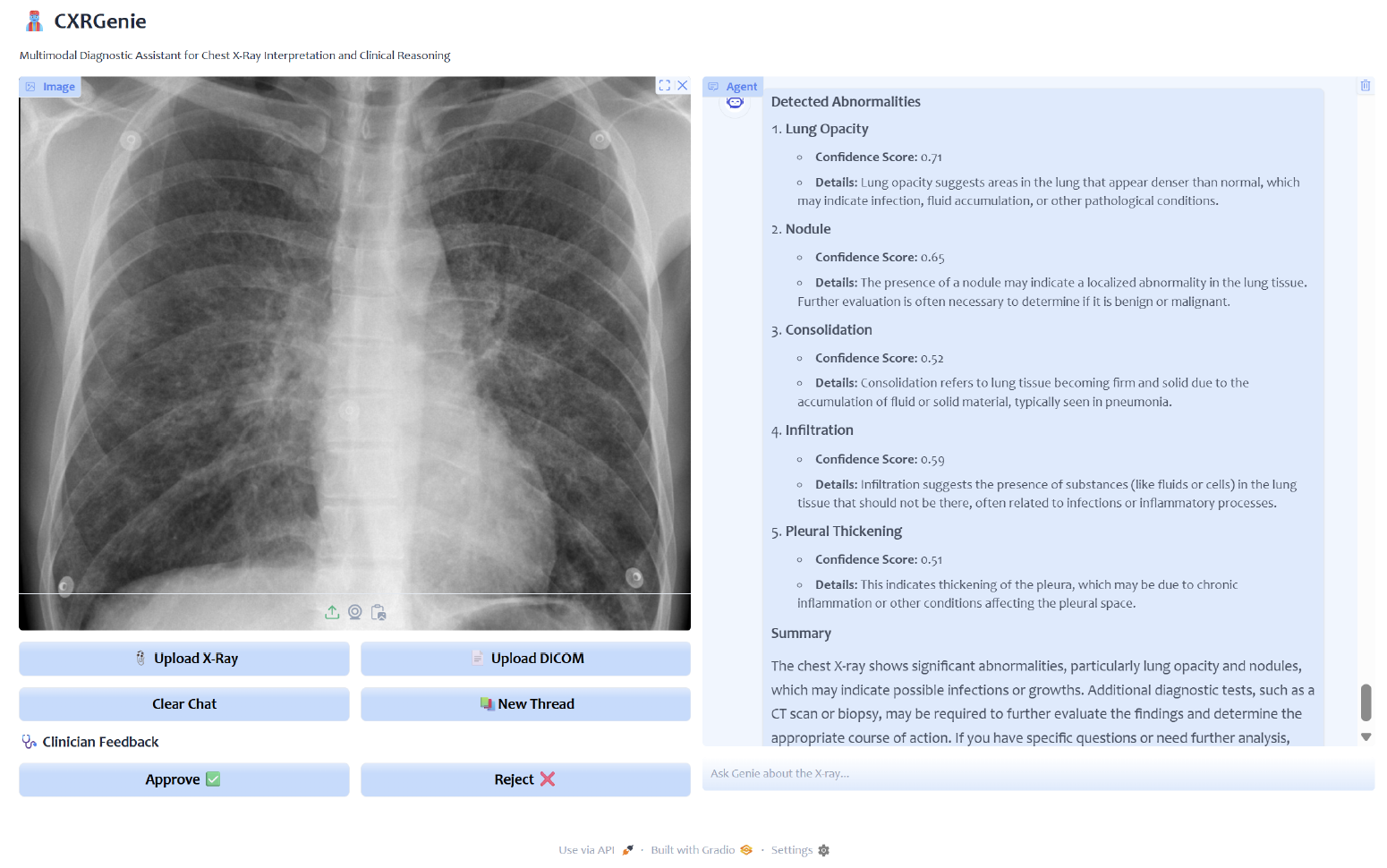Remove the loaded X-ray image
The width and height of the screenshot is (1387, 868).
pyautogui.click(x=683, y=86)
